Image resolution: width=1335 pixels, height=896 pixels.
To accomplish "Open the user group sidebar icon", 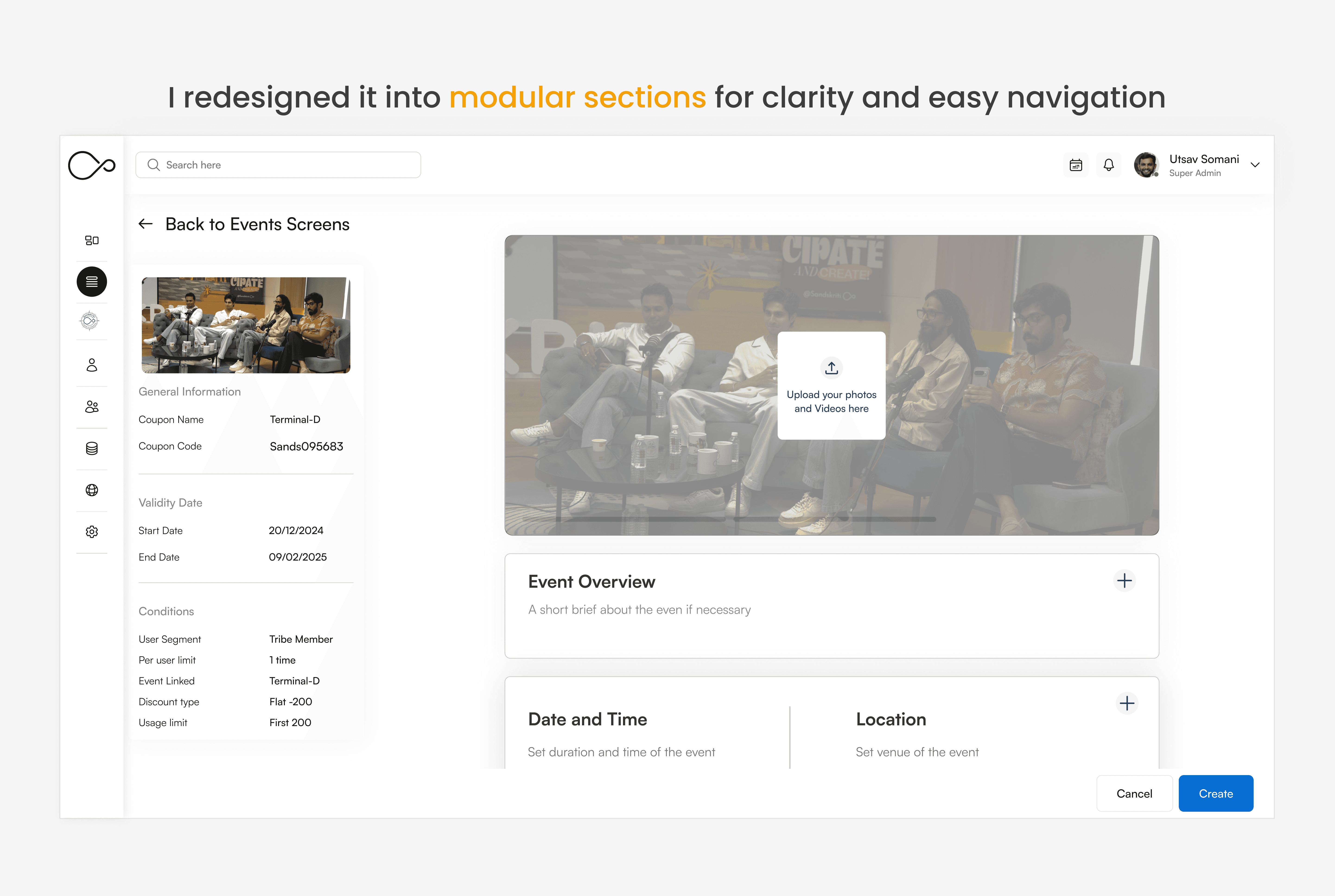I will [x=92, y=407].
